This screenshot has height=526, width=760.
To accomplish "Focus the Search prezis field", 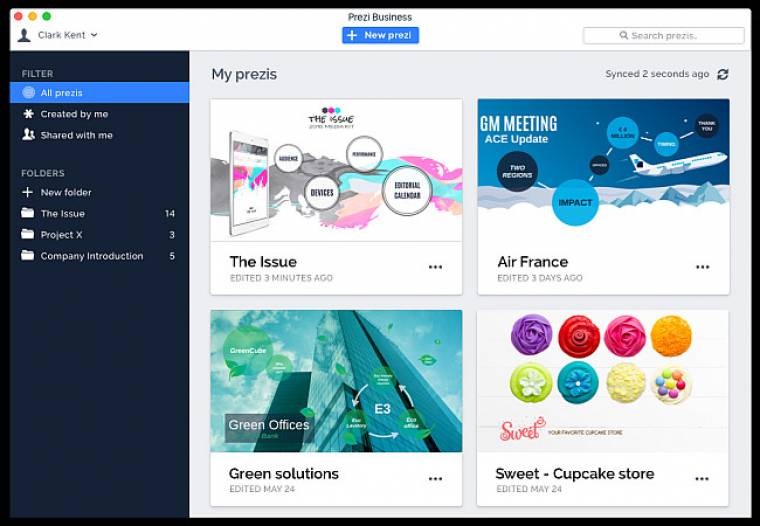I will [x=664, y=35].
